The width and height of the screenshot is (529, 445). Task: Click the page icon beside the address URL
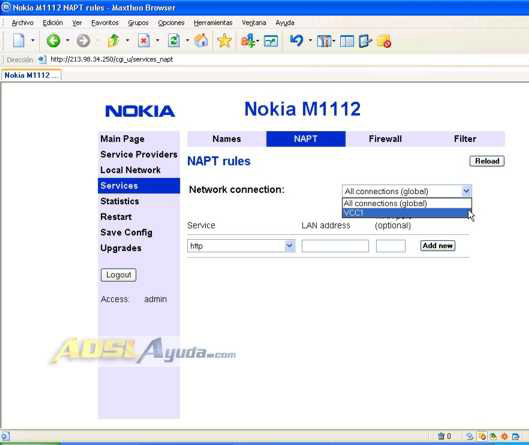(x=42, y=59)
